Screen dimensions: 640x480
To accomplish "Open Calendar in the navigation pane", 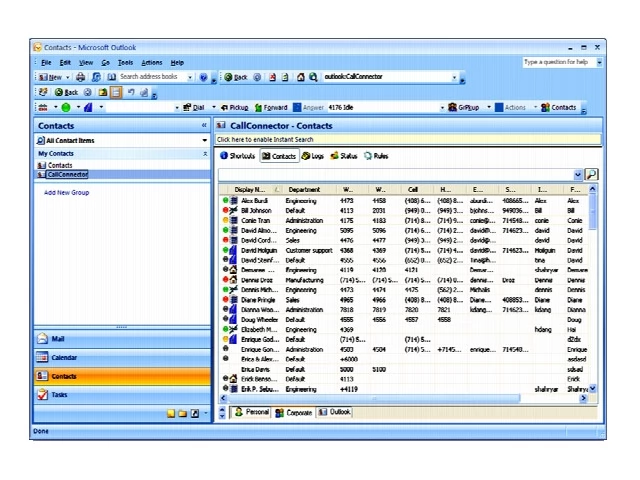I will (64, 357).
